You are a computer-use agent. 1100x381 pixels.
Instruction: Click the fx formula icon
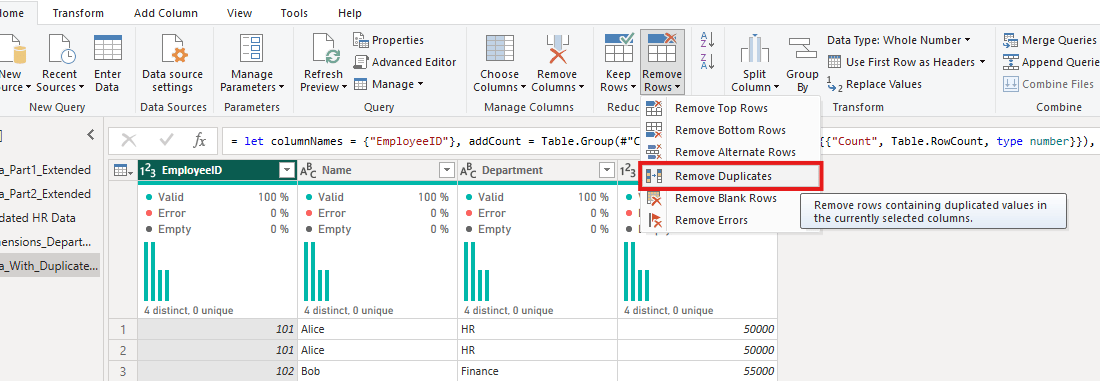(200, 140)
